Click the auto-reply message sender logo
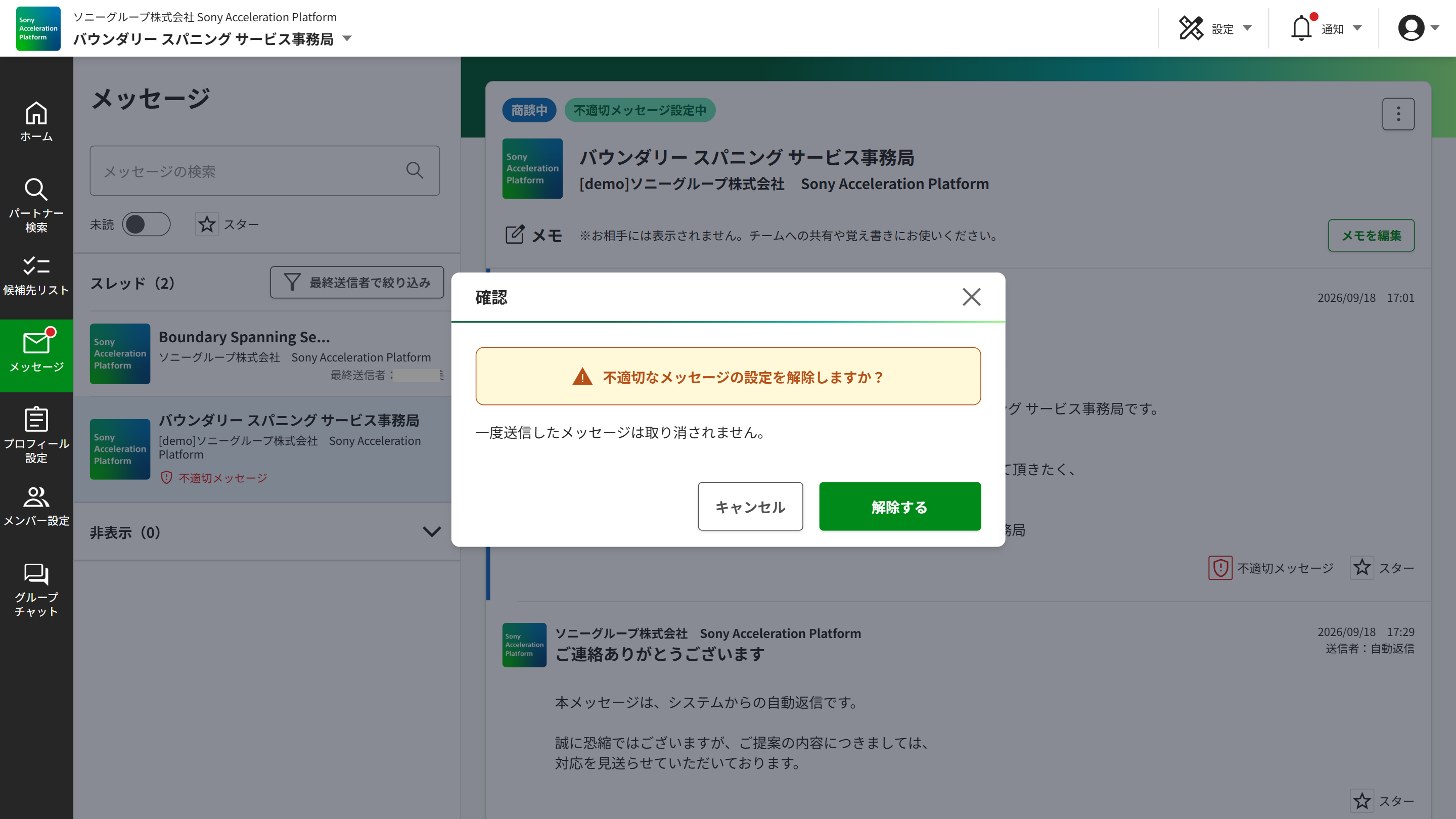 (x=525, y=645)
